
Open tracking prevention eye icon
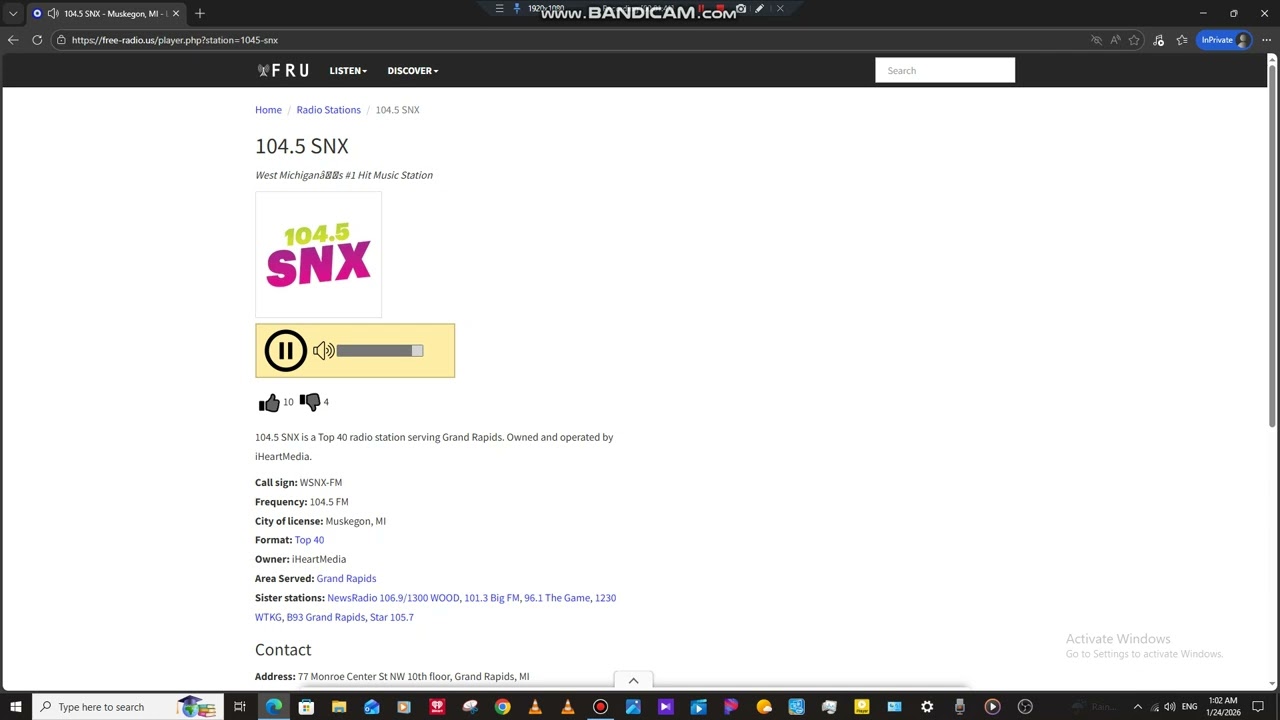(x=1096, y=40)
